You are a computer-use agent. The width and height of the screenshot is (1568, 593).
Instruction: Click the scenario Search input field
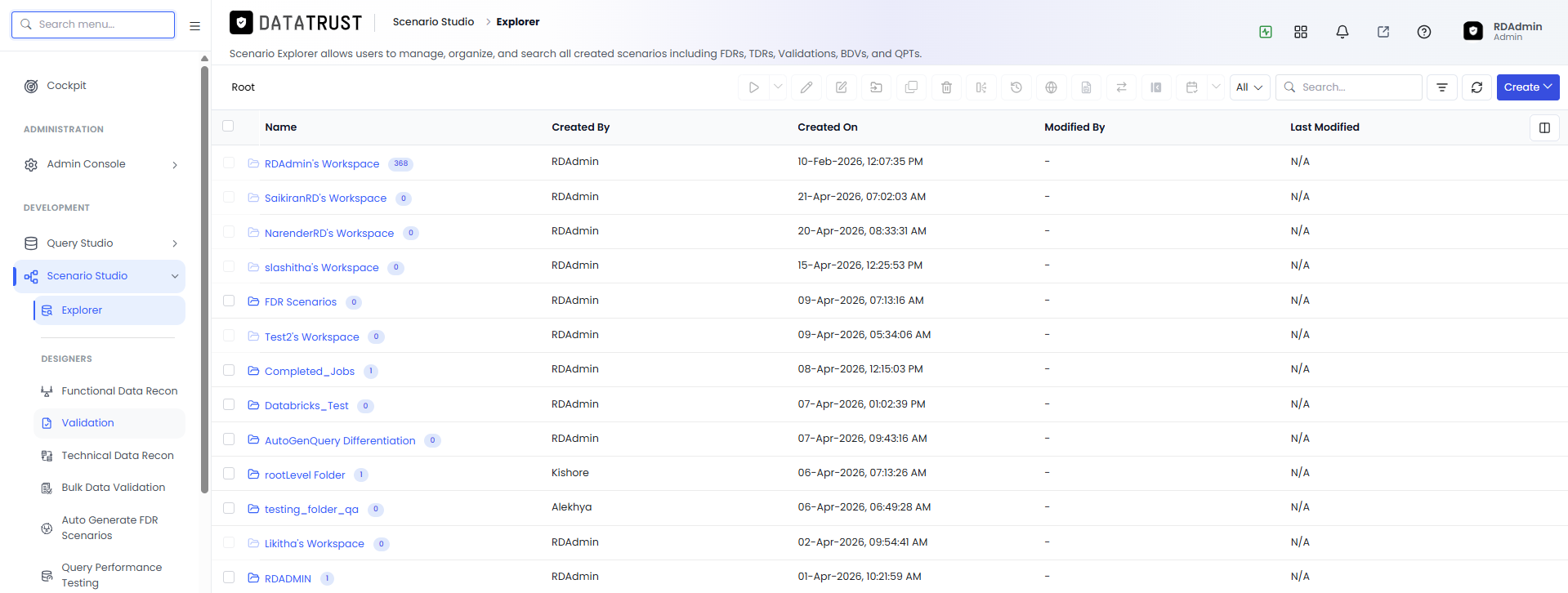pos(1349,87)
